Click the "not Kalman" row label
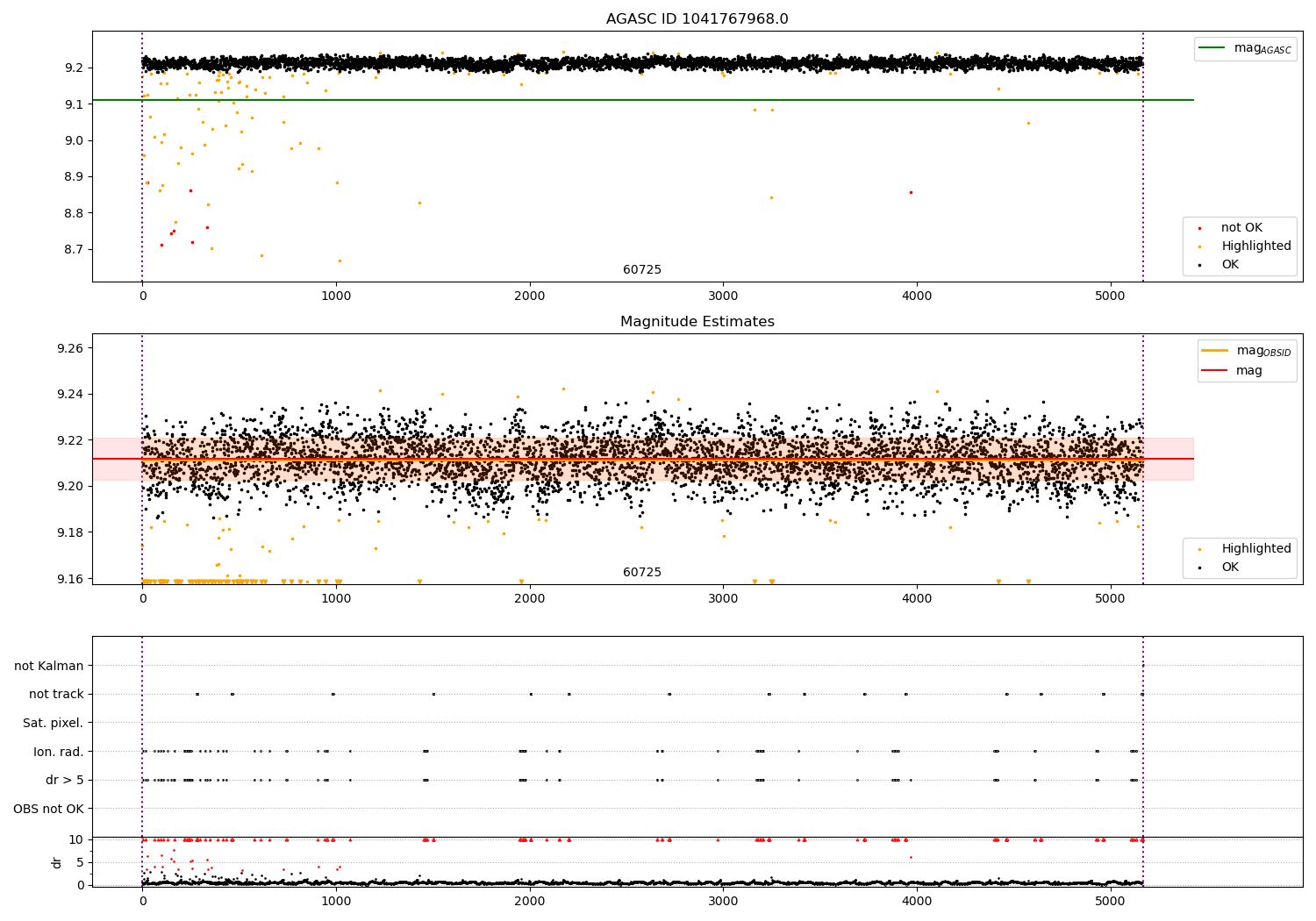The image size is (1316, 921). pyautogui.click(x=49, y=667)
